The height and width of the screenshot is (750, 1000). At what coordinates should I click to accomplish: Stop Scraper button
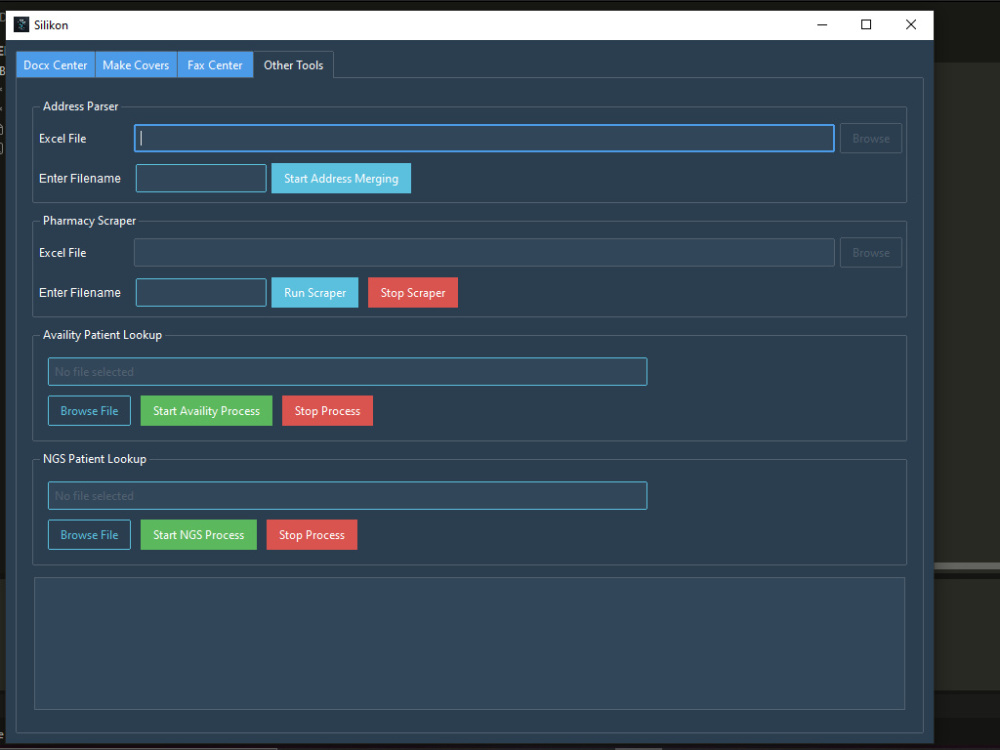click(x=413, y=293)
